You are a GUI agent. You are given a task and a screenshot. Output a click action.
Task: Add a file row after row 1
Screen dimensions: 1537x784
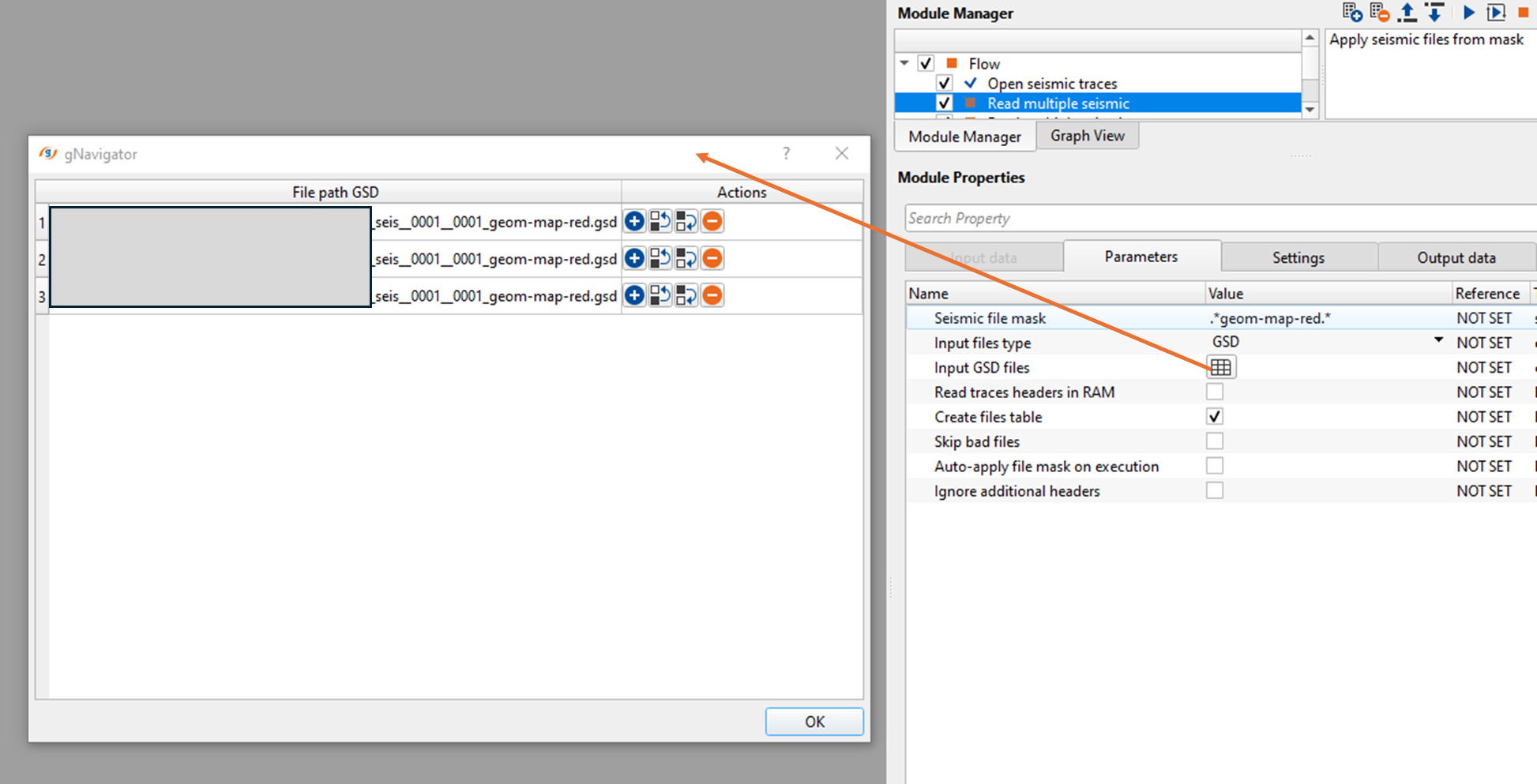point(634,222)
